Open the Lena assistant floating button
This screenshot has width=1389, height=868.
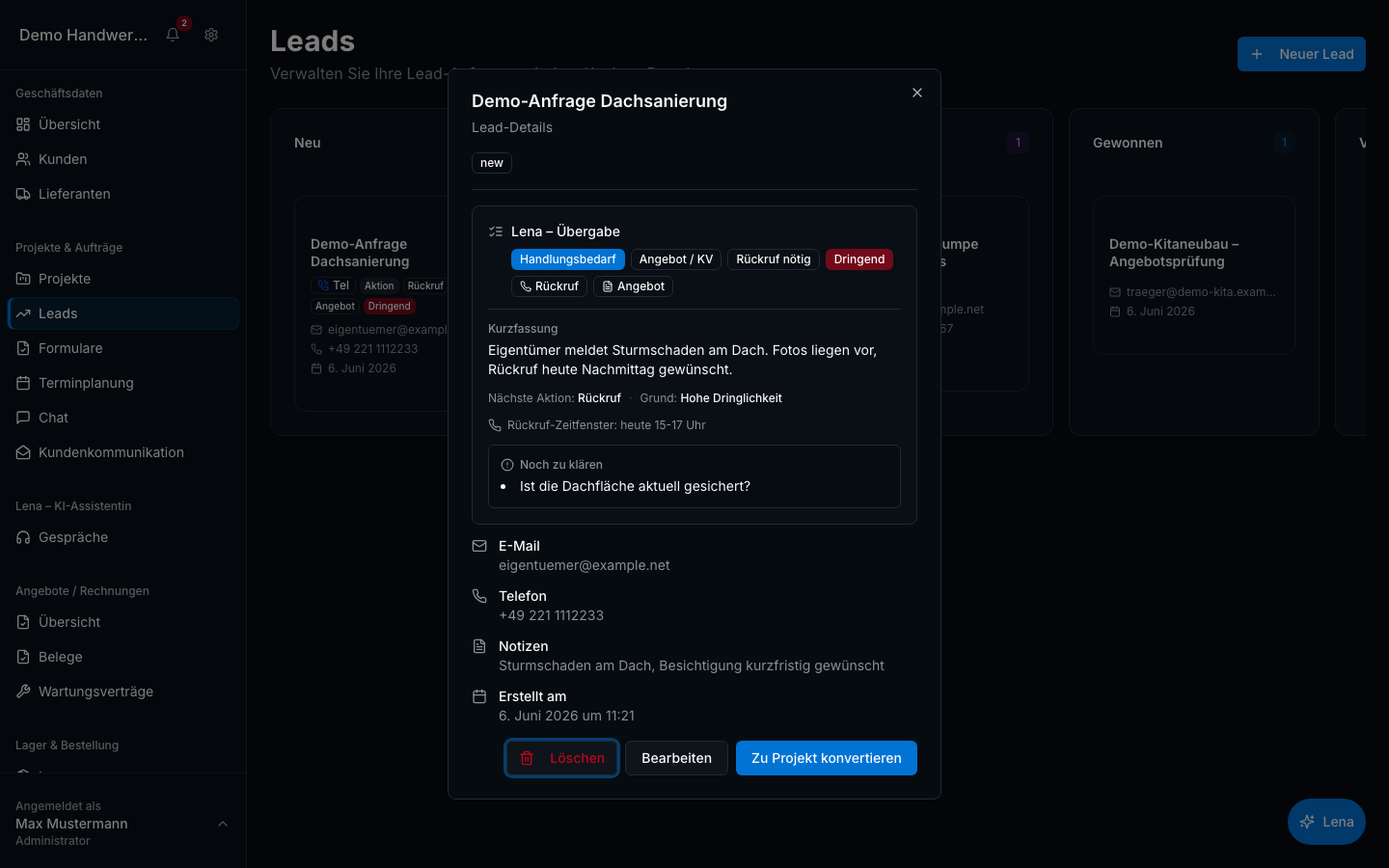click(1326, 822)
